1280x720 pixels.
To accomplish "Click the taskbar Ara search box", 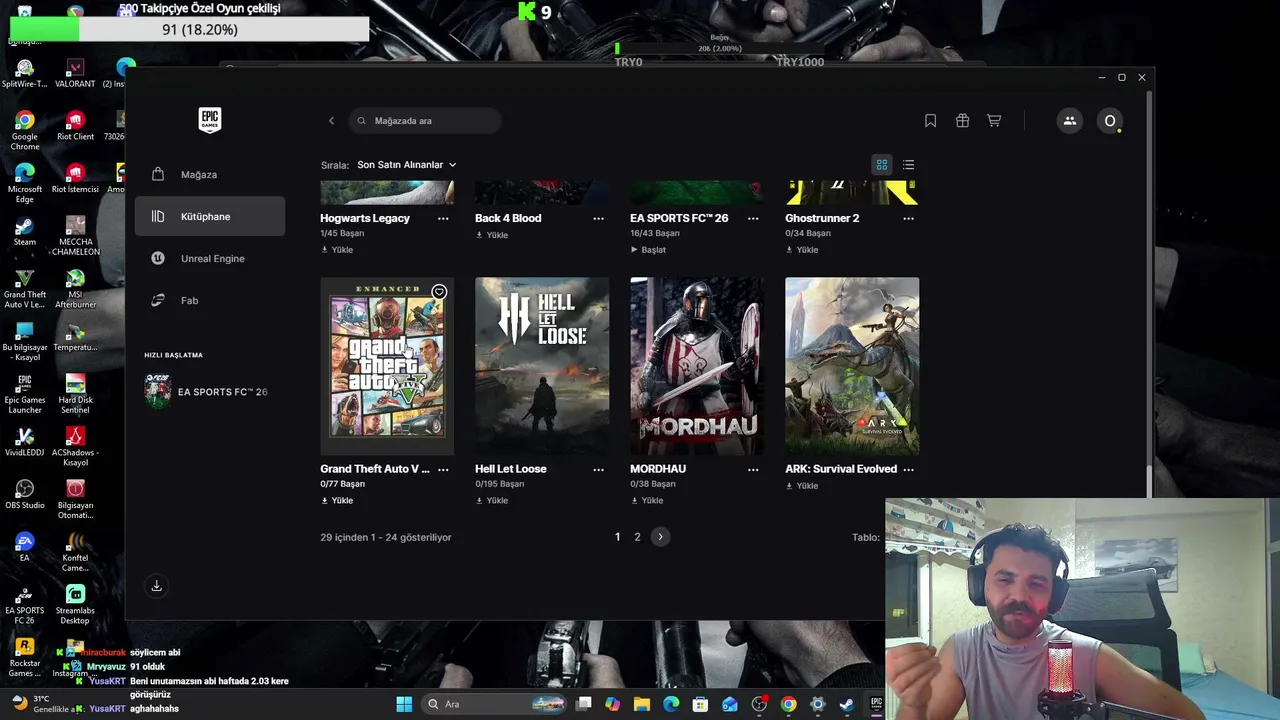I will 496,704.
